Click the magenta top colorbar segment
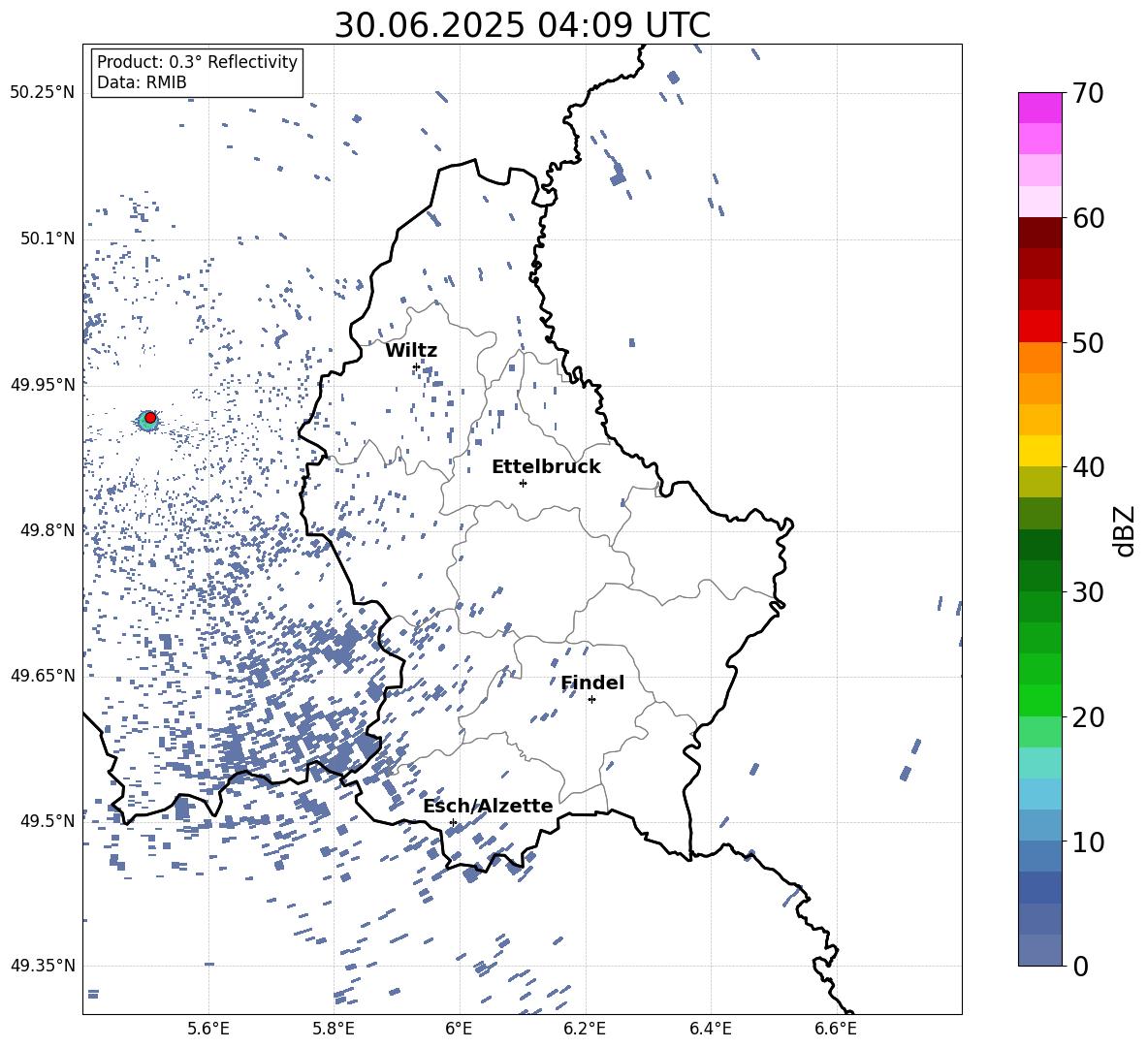The image size is (1148, 1048). [1040, 108]
